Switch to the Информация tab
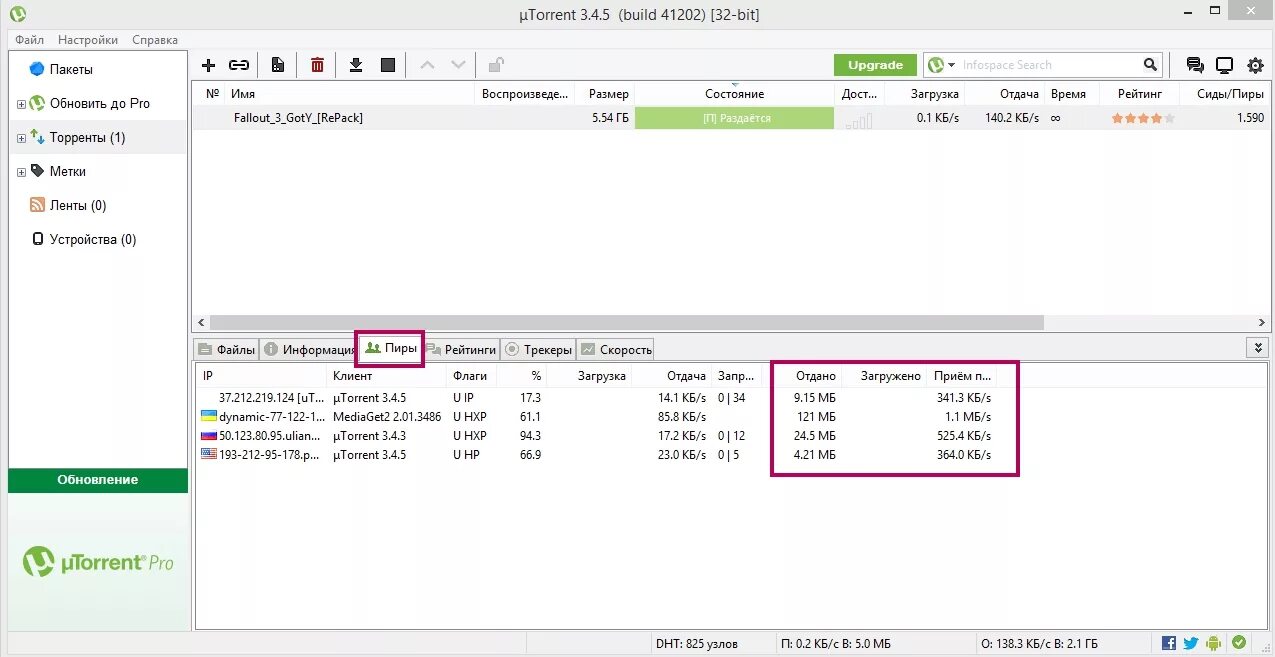 click(309, 349)
